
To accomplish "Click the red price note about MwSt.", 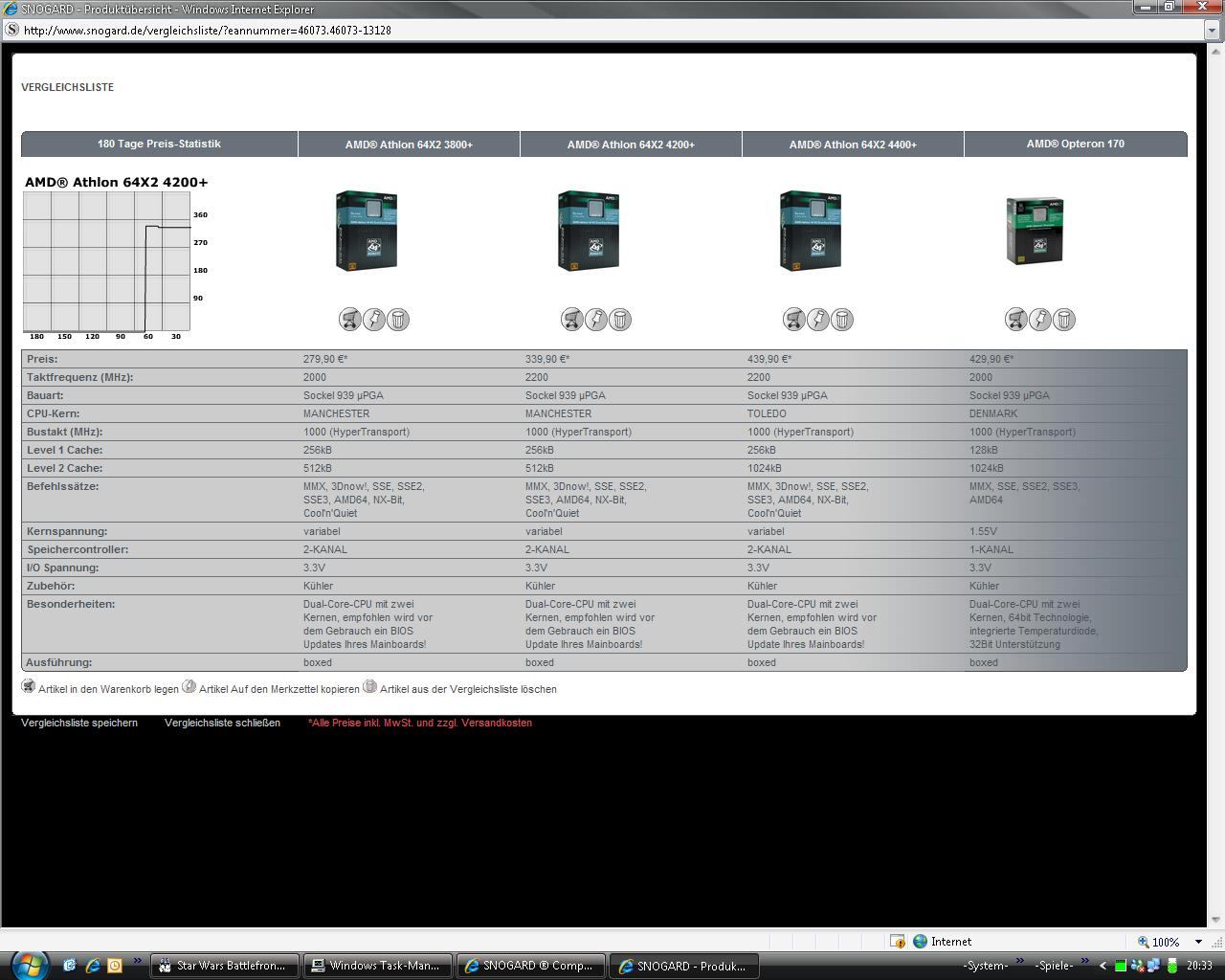I will pos(420,723).
